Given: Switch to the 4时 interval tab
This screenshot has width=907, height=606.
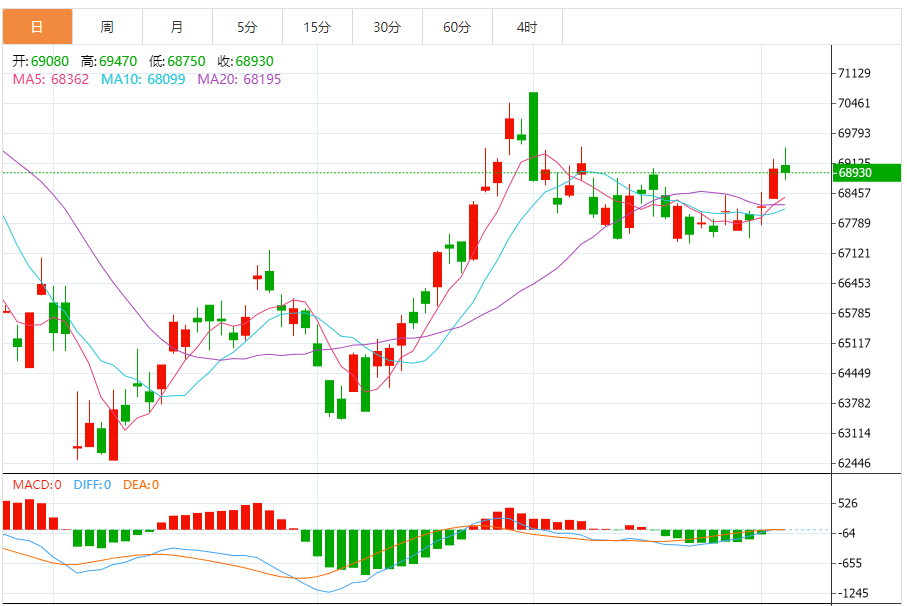Looking at the screenshot, I should click(528, 27).
